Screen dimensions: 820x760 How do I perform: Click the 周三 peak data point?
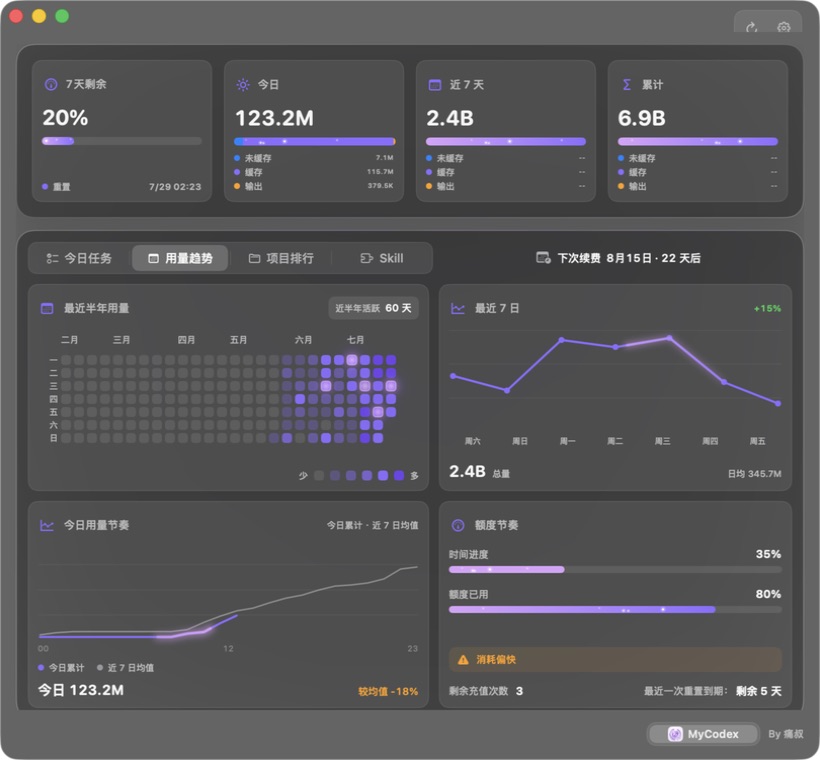[x=669, y=338]
